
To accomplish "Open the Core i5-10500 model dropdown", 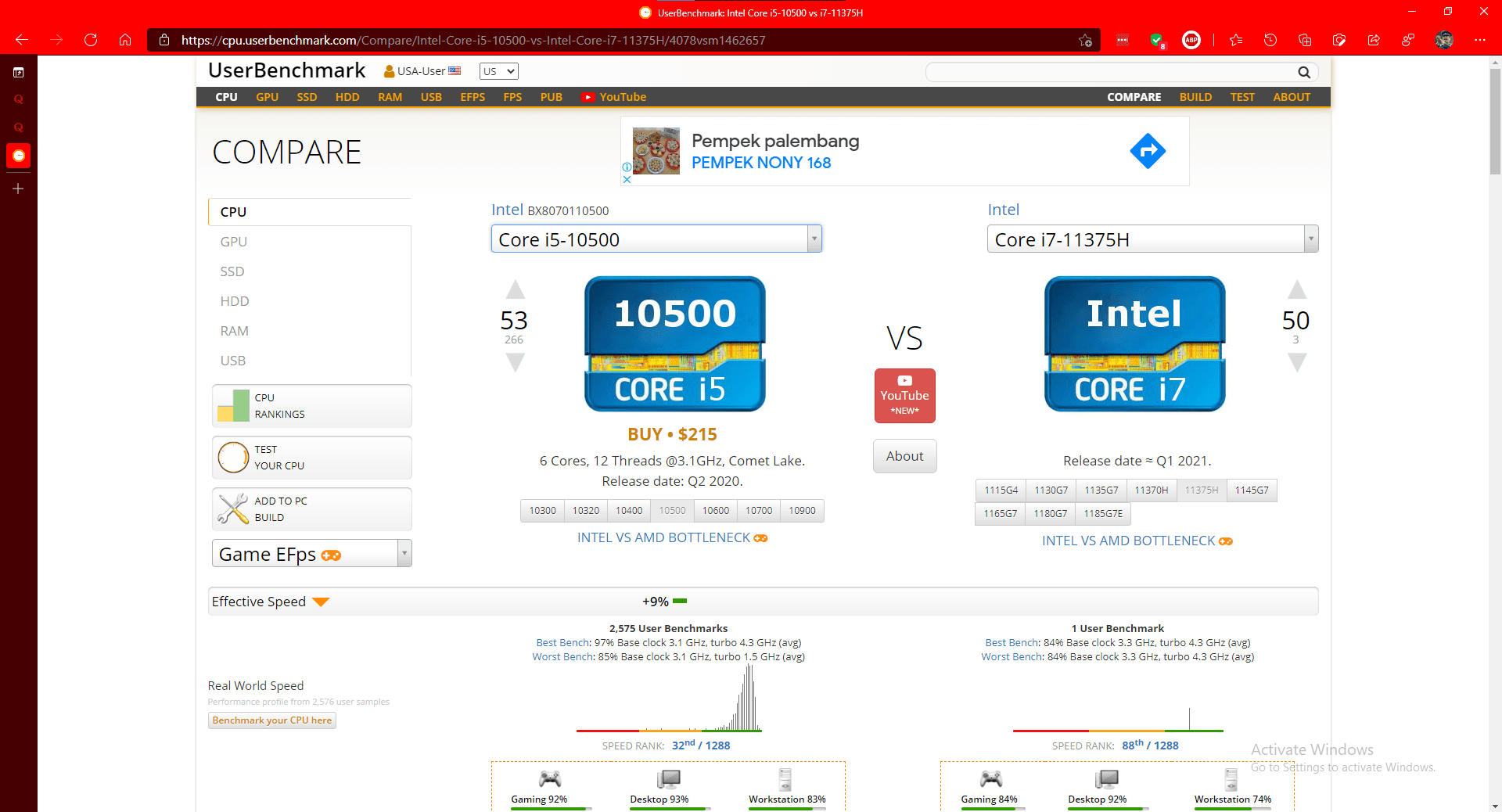I will pos(656,239).
